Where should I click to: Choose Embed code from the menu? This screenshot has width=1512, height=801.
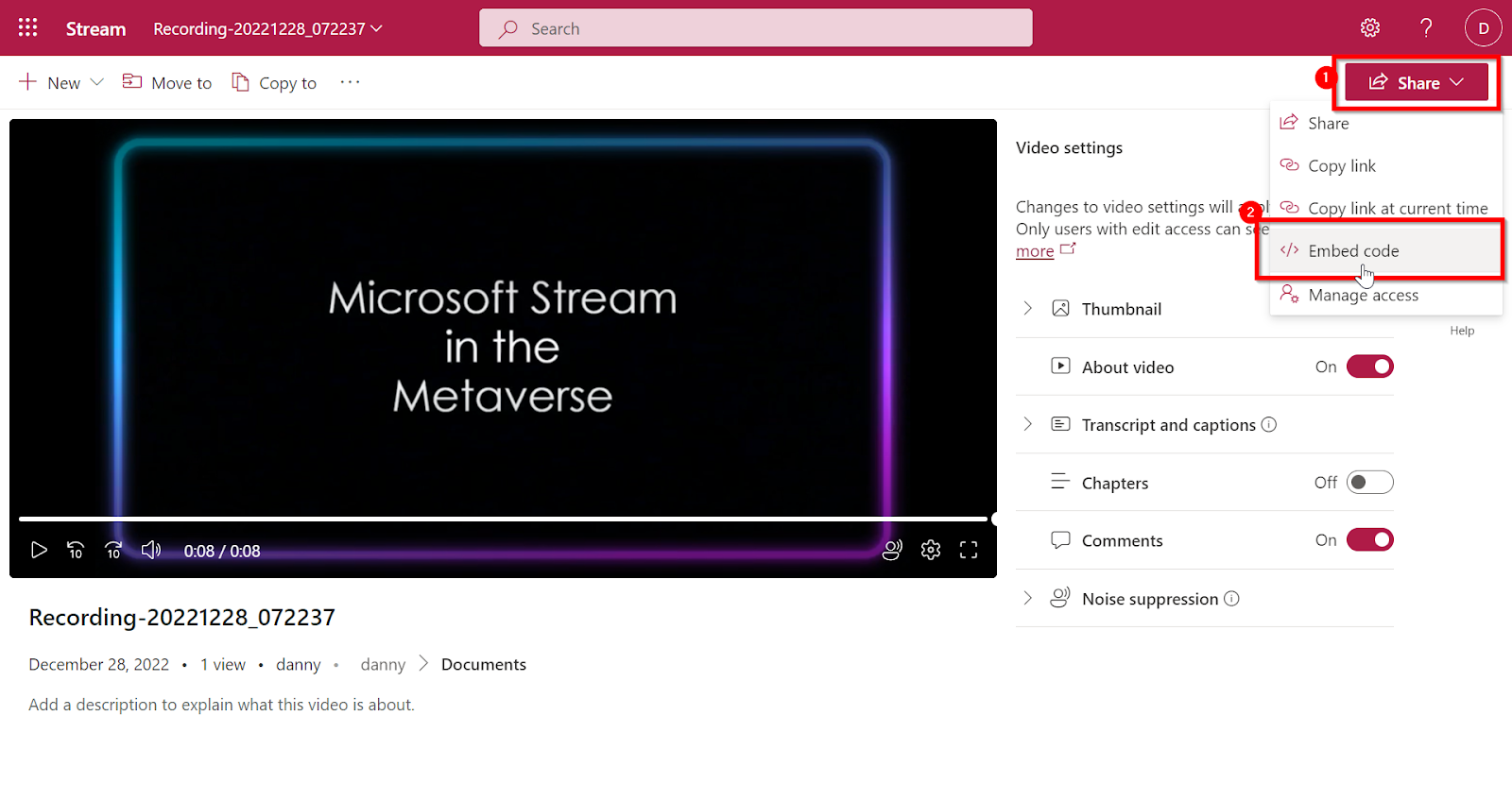1385,250
